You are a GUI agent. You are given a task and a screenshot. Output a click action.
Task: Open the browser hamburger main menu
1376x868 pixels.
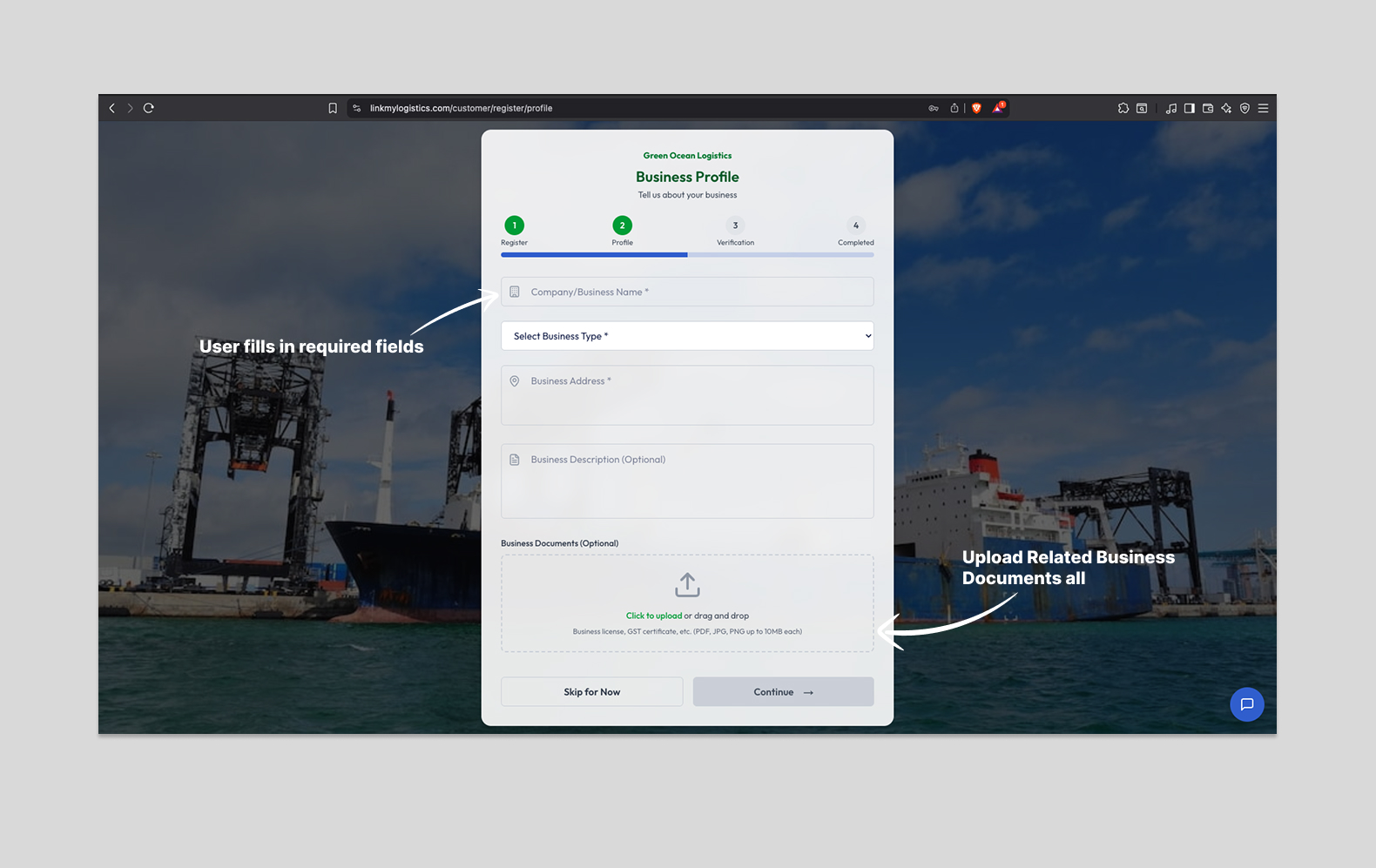(x=1263, y=108)
